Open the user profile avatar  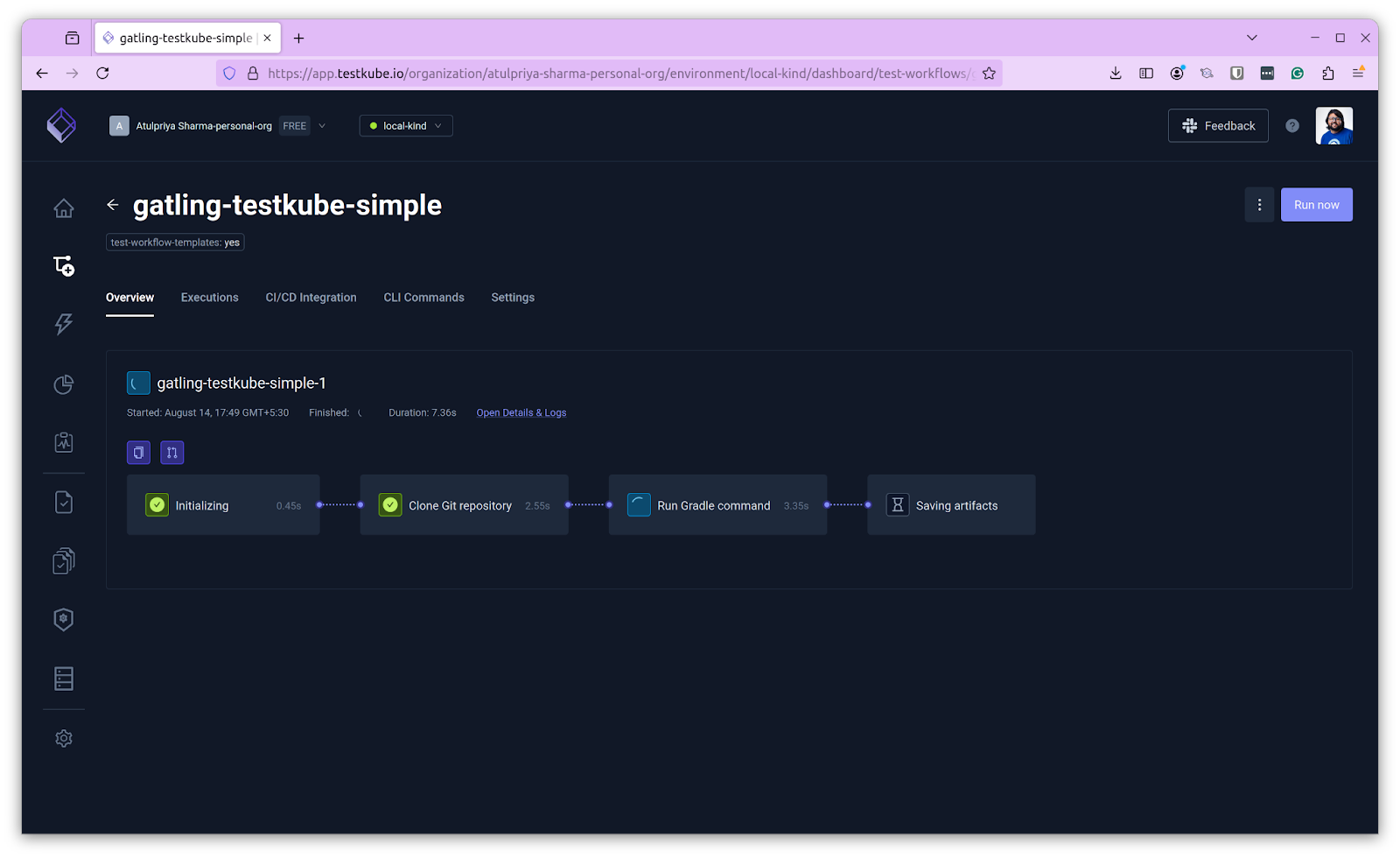[x=1334, y=126]
